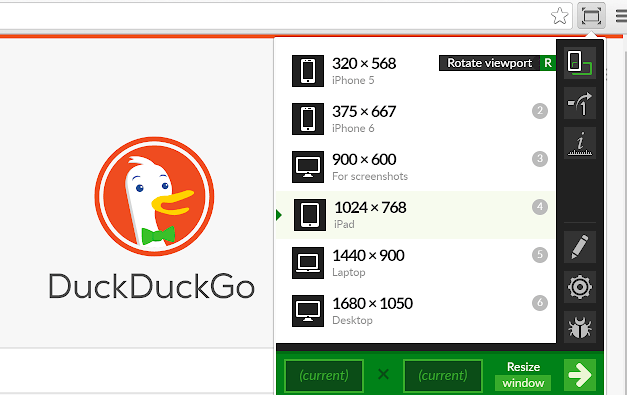Click the DuckDuckGo duck logo
The height and width of the screenshot is (395, 627).
pos(154,196)
